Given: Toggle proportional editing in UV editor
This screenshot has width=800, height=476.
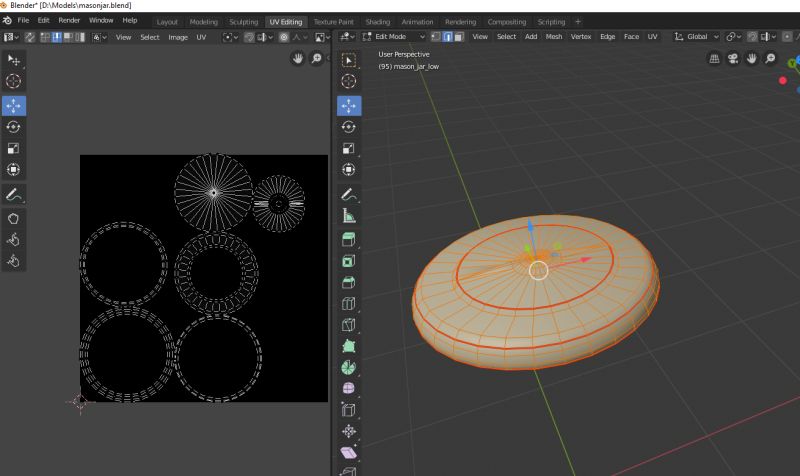Looking at the screenshot, I should tap(284, 37).
